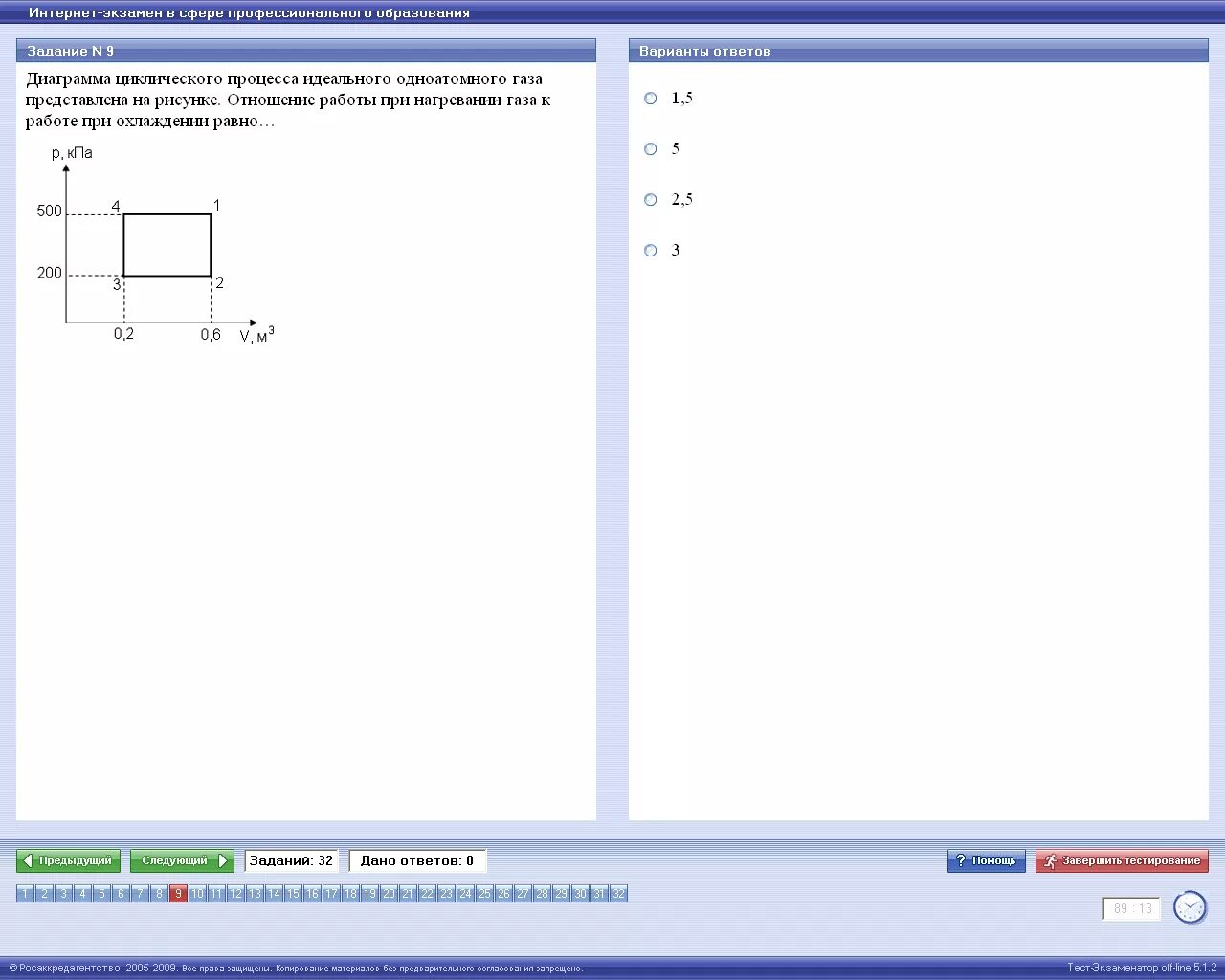Image resolution: width=1225 pixels, height=980 pixels.
Task: Jump to question 26 in navigator
Action: pyautogui.click(x=503, y=894)
